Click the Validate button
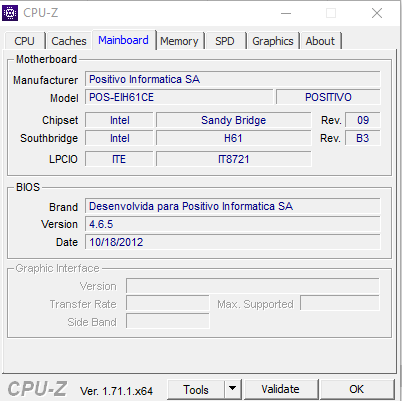 click(280, 389)
